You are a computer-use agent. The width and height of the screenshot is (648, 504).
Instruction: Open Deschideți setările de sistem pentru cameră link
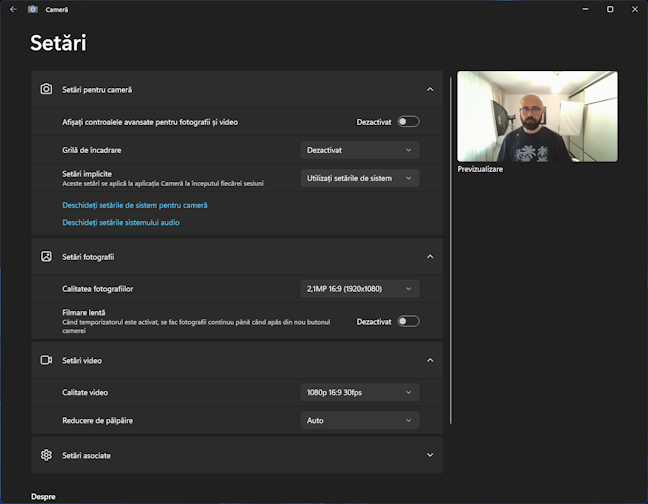(135, 205)
